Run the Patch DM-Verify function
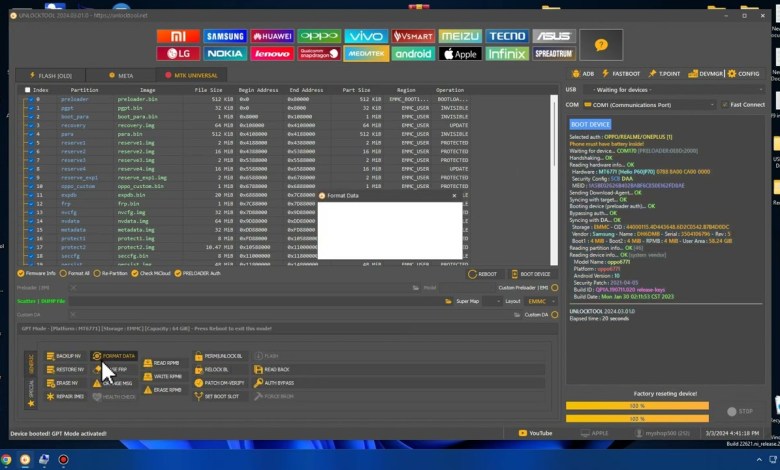 click(x=219, y=383)
